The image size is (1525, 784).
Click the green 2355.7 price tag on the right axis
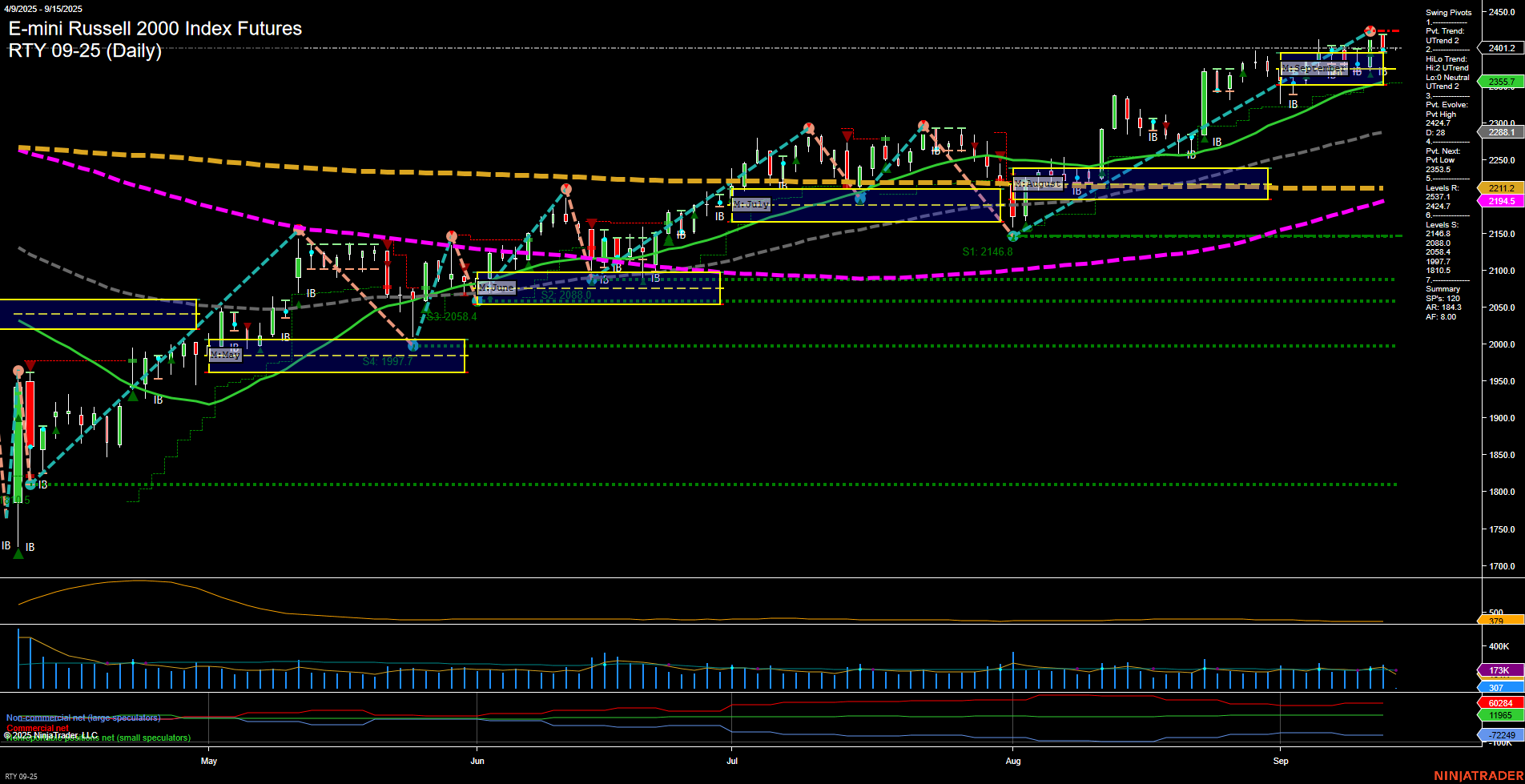pos(1501,81)
